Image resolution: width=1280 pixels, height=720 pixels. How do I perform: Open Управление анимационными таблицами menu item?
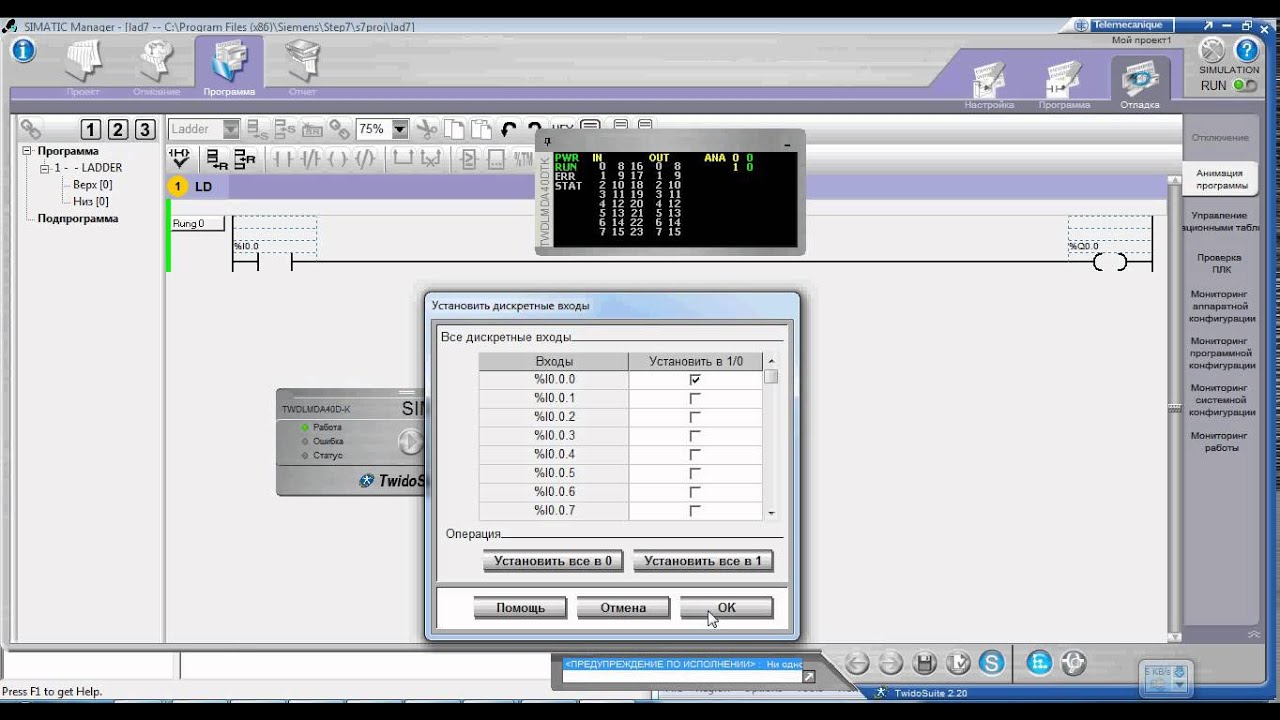click(1220, 221)
